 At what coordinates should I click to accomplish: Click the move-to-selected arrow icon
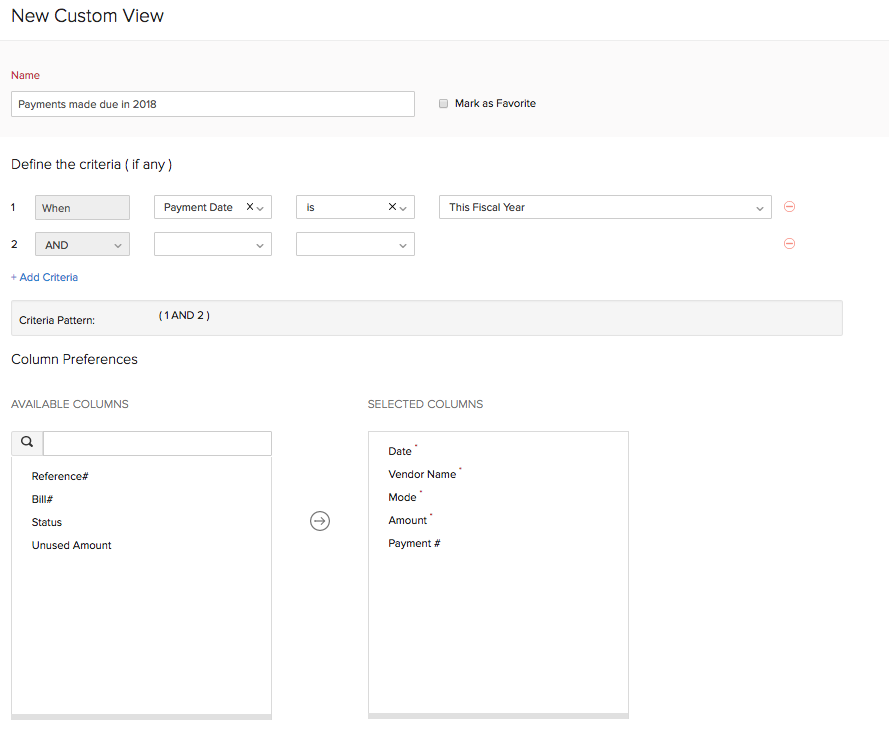click(320, 521)
